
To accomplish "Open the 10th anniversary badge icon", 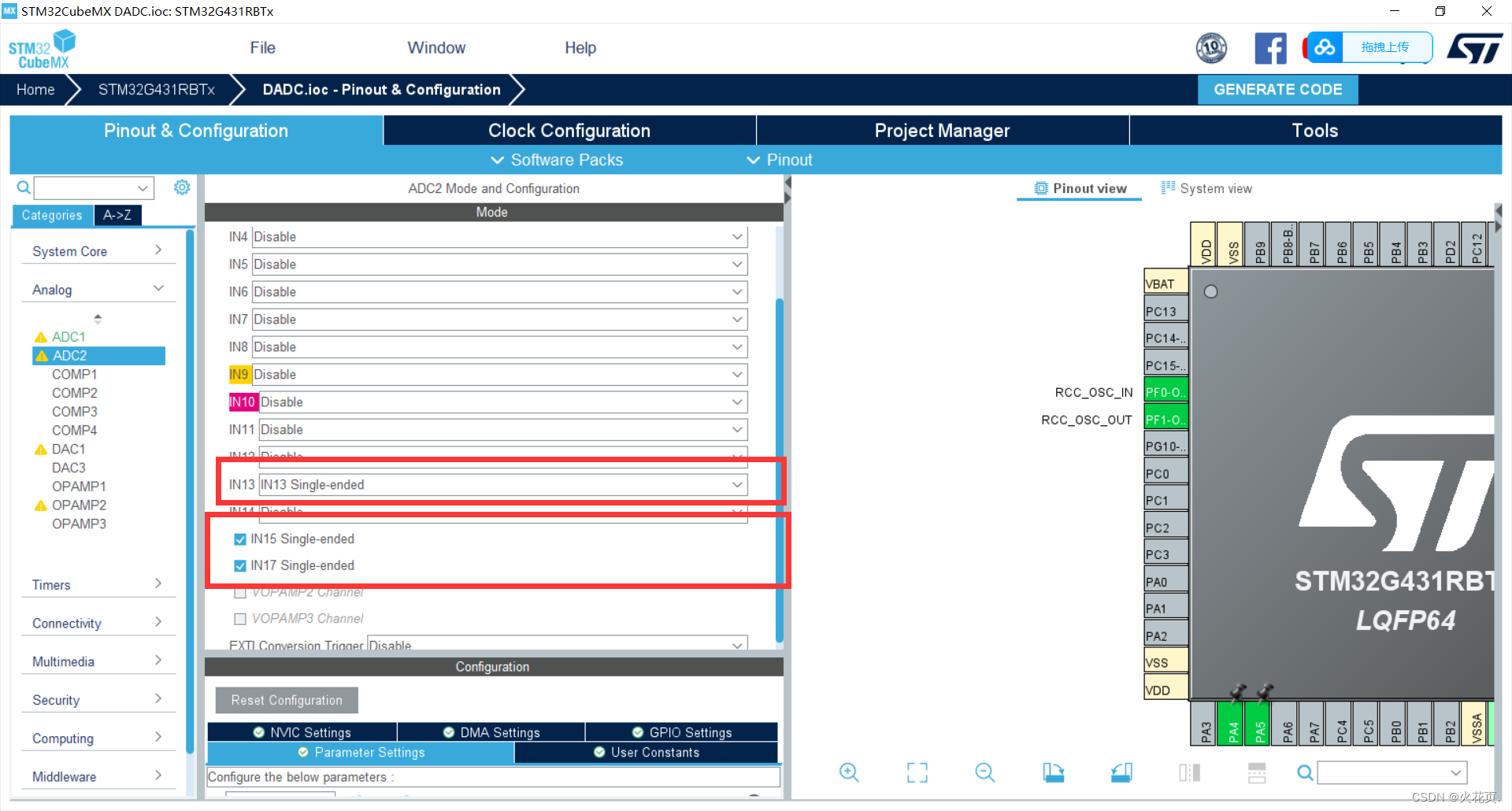I will click(1211, 49).
